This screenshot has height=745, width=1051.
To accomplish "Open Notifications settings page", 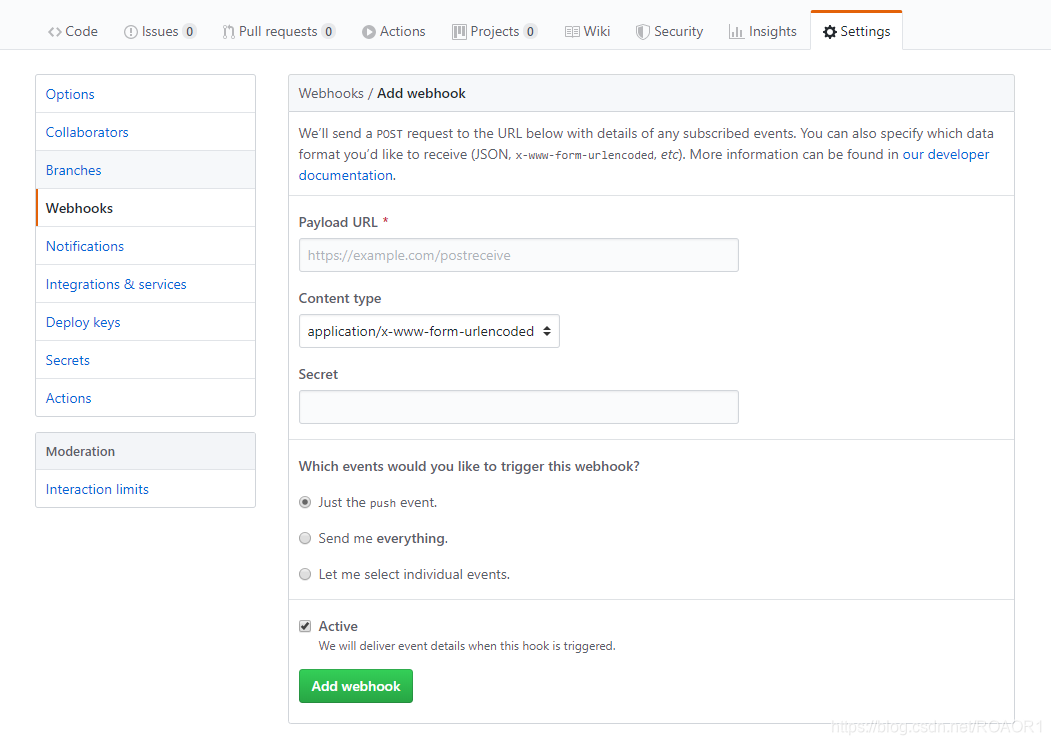I will (145, 246).
